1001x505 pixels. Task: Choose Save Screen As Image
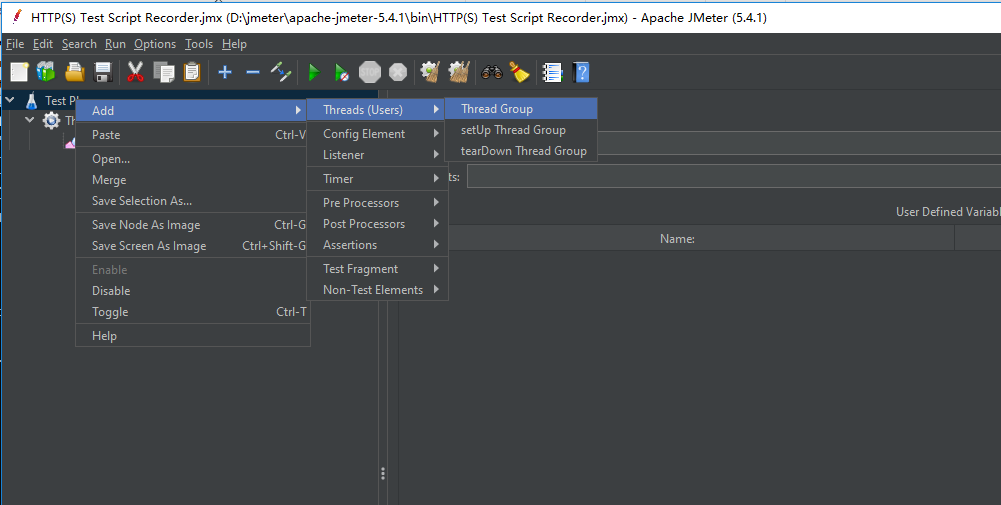[192, 246]
